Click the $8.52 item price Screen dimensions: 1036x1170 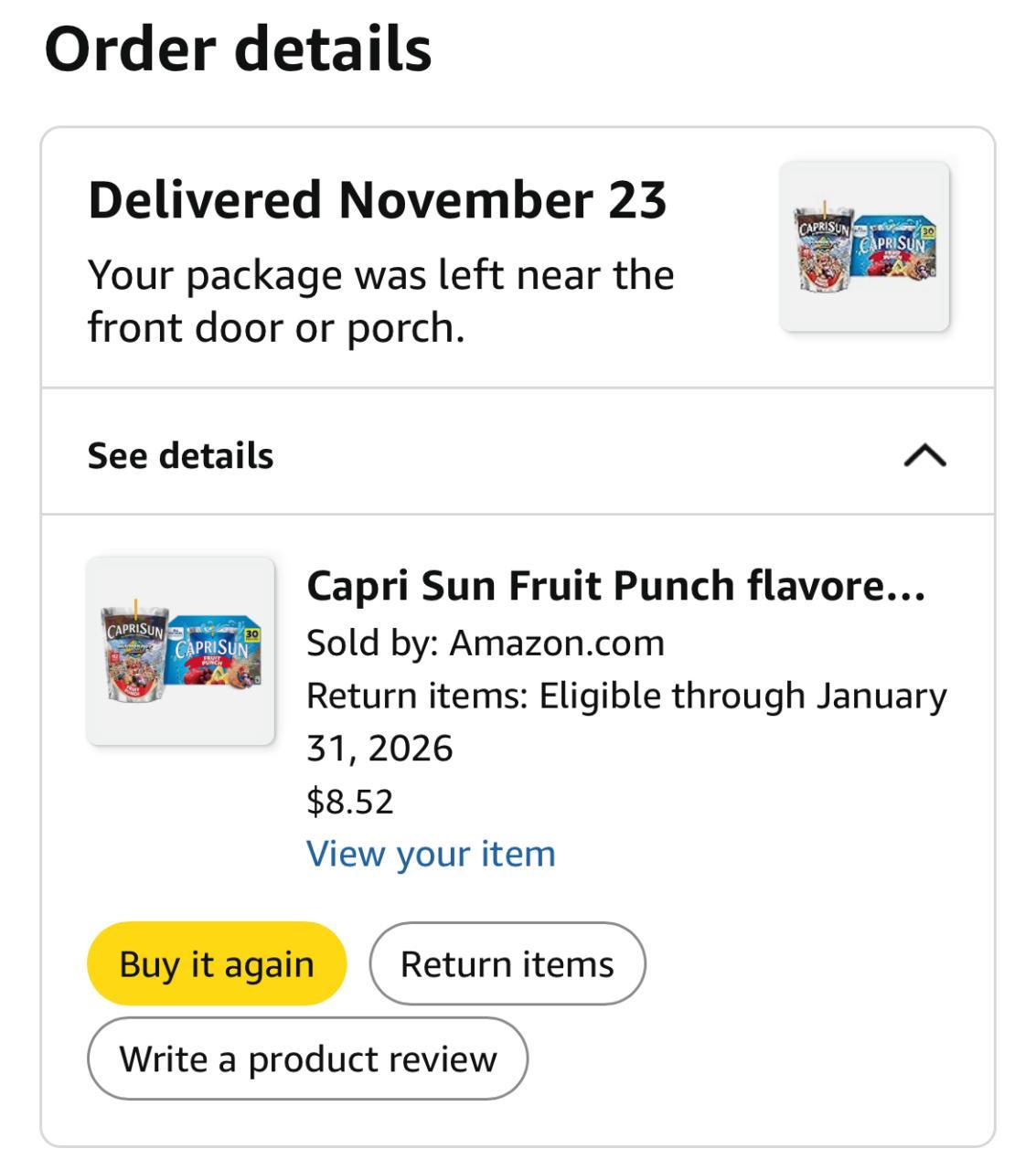(x=349, y=802)
